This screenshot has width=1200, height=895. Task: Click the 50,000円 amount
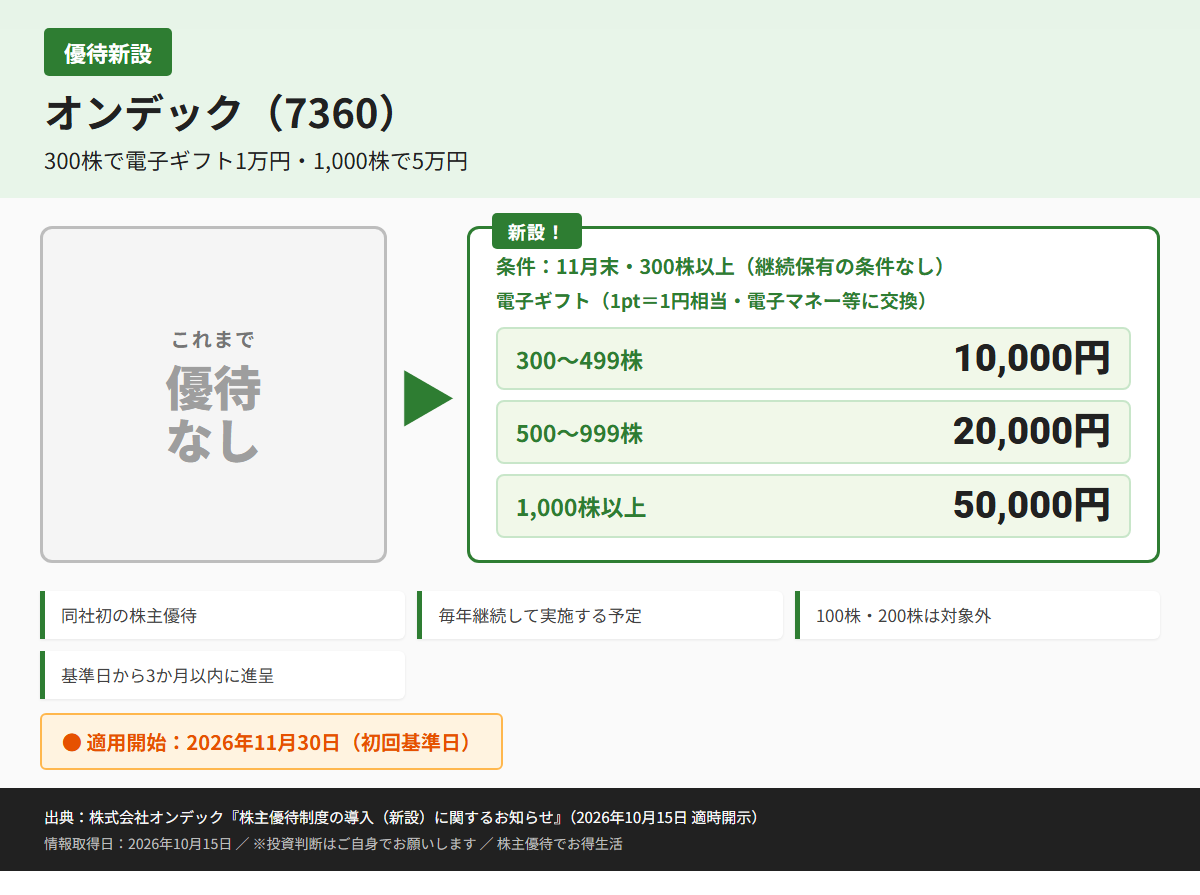(x=1031, y=505)
